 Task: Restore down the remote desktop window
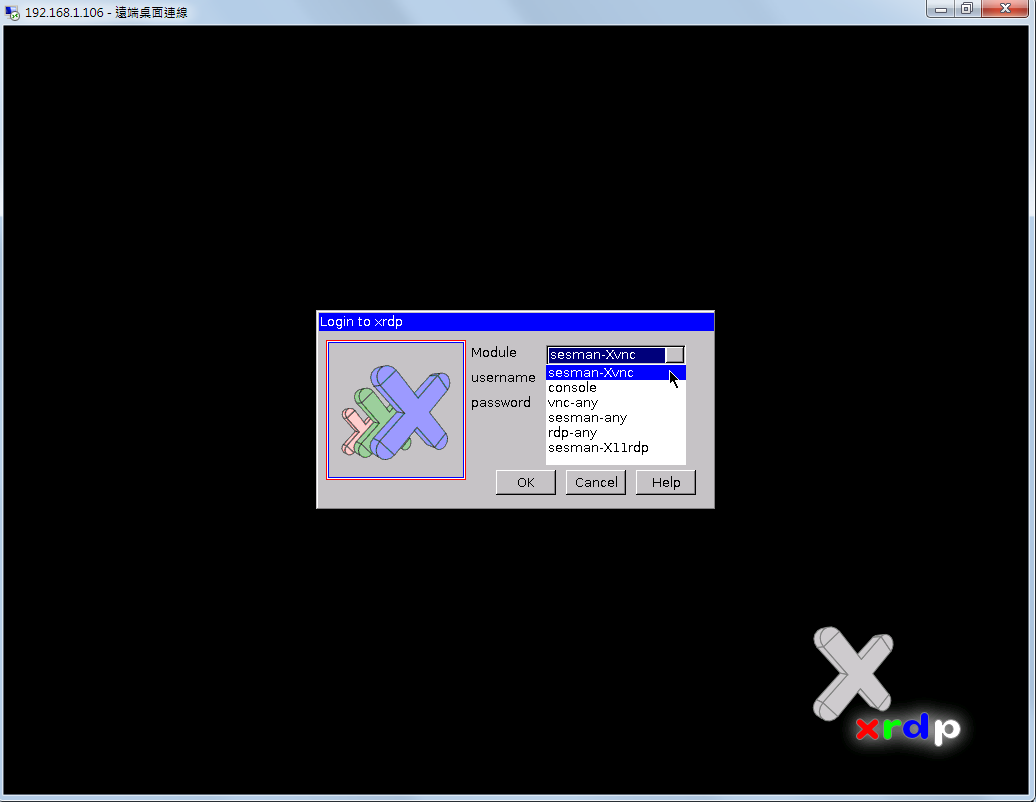966,9
